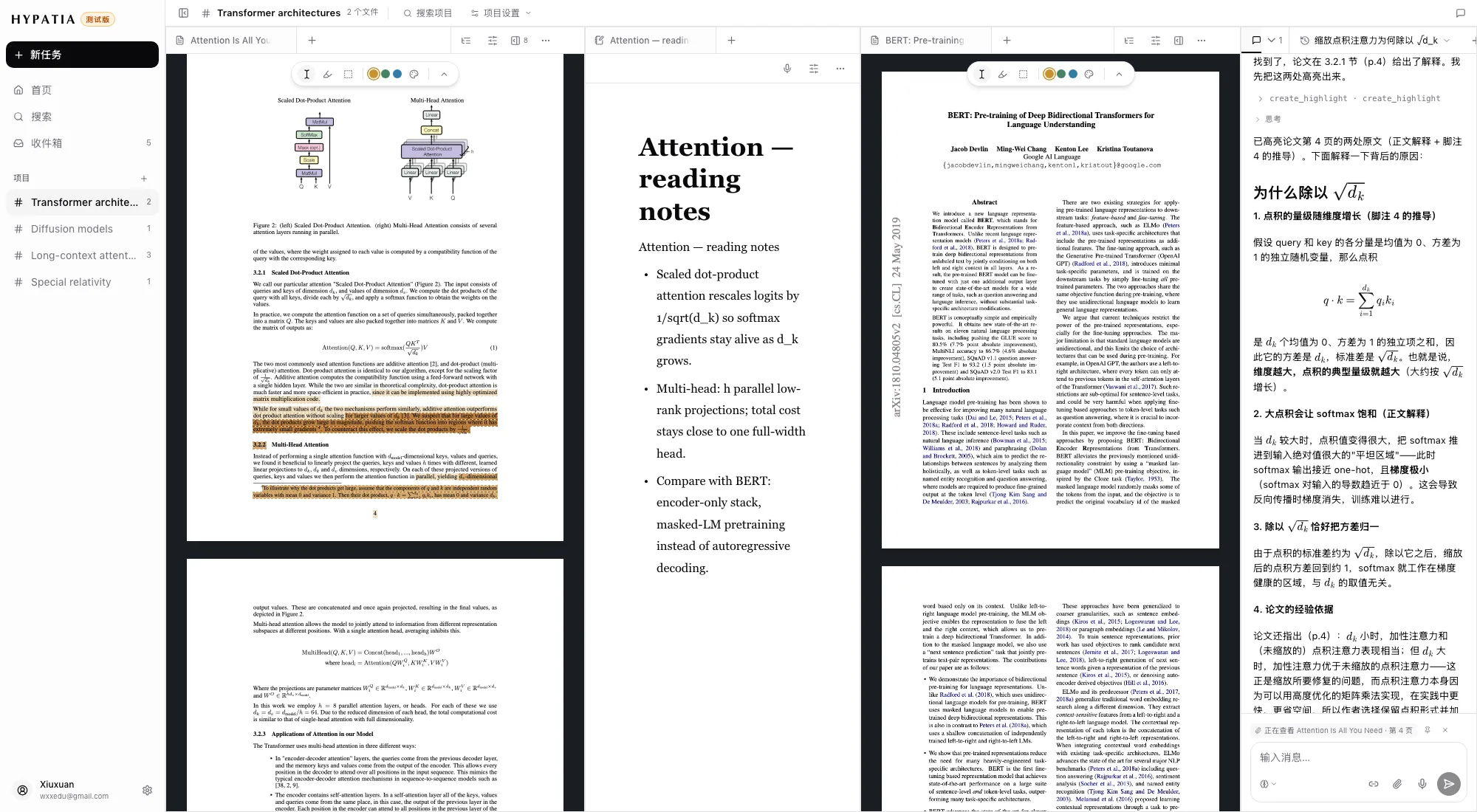This screenshot has width=1477, height=812.
Task: Select text cursor tool in Attention paper toolbar
Action: 306,74
